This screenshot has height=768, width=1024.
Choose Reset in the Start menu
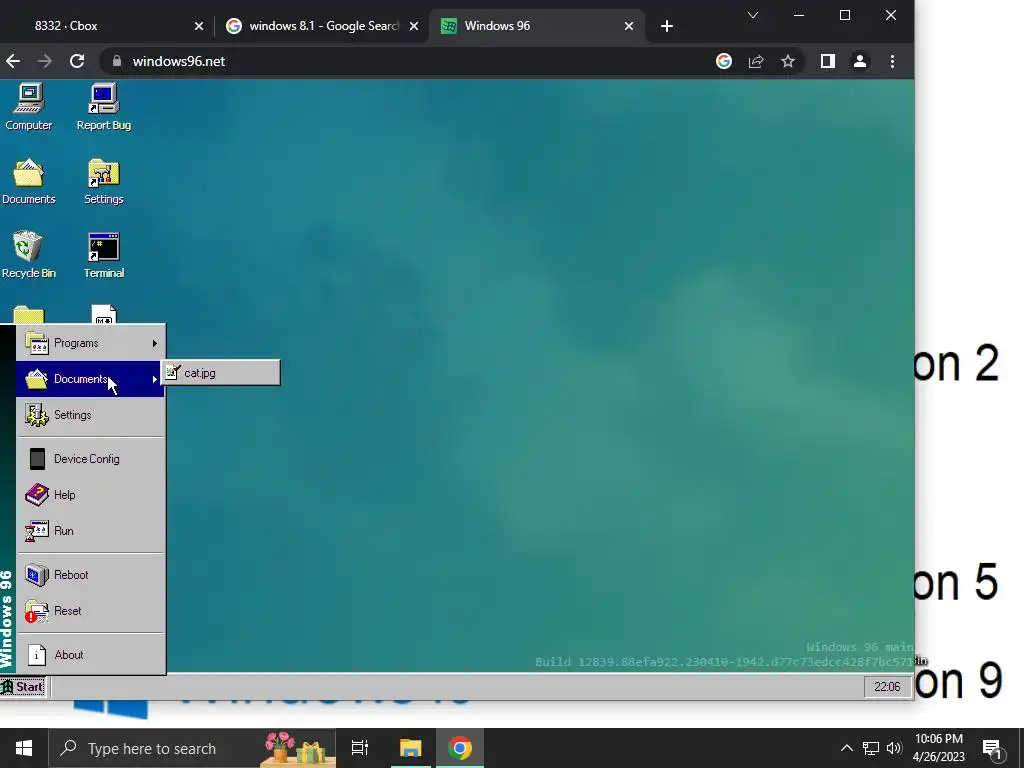[x=90, y=611]
